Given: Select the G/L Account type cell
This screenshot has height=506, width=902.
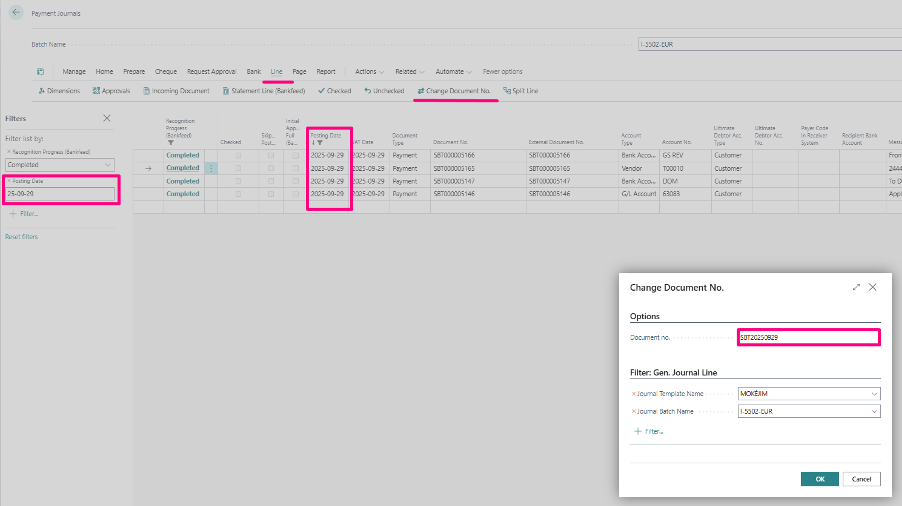Looking at the screenshot, I should click(639, 194).
